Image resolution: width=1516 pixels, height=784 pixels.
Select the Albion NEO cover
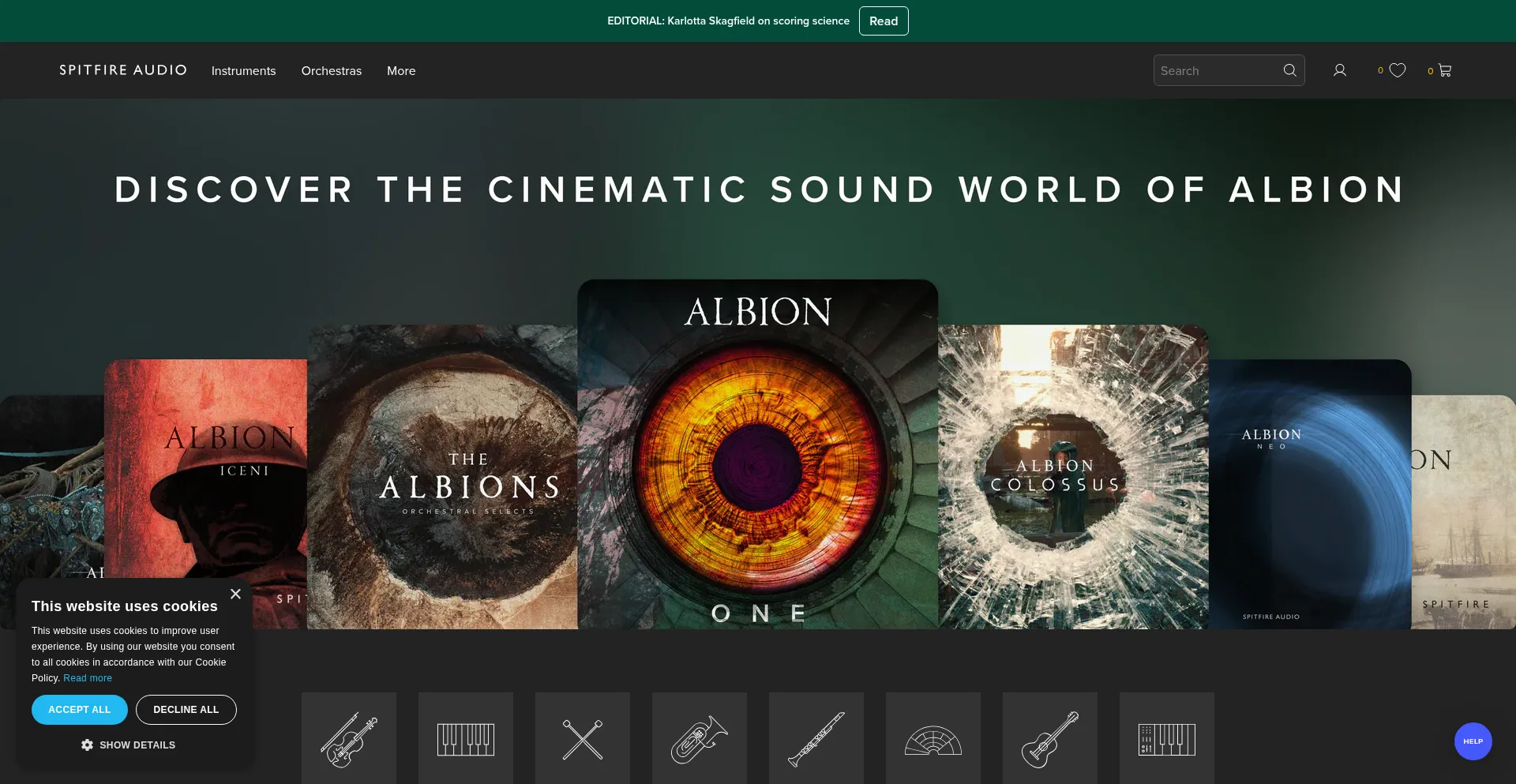[x=1310, y=494]
